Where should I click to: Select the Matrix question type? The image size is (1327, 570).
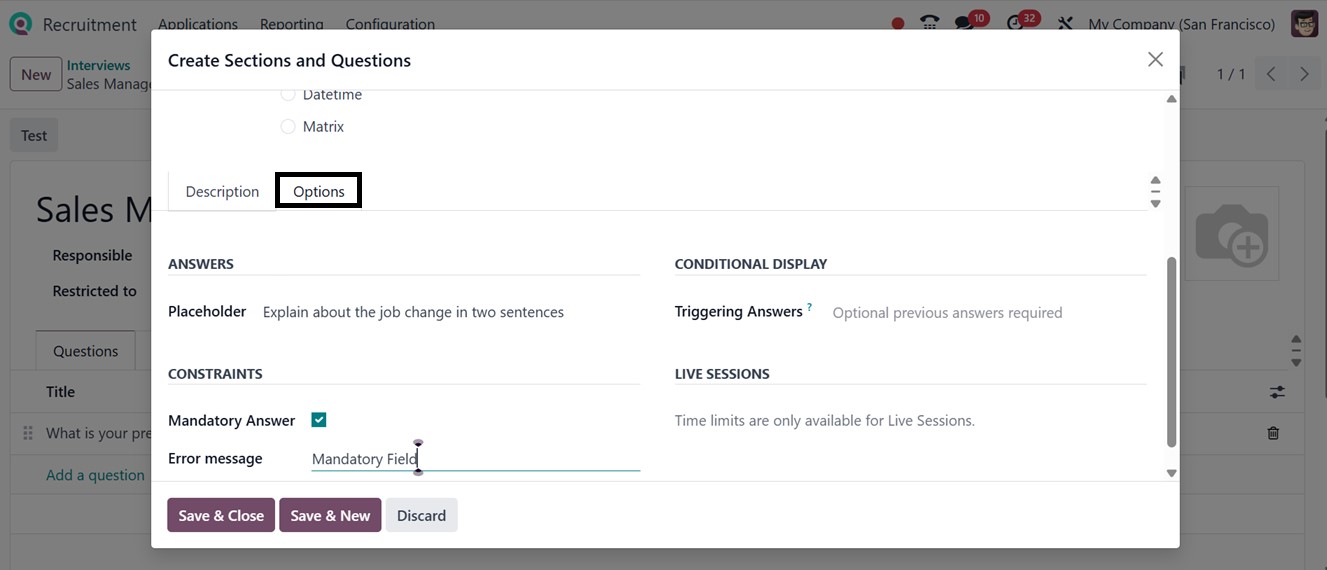click(x=288, y=127)
